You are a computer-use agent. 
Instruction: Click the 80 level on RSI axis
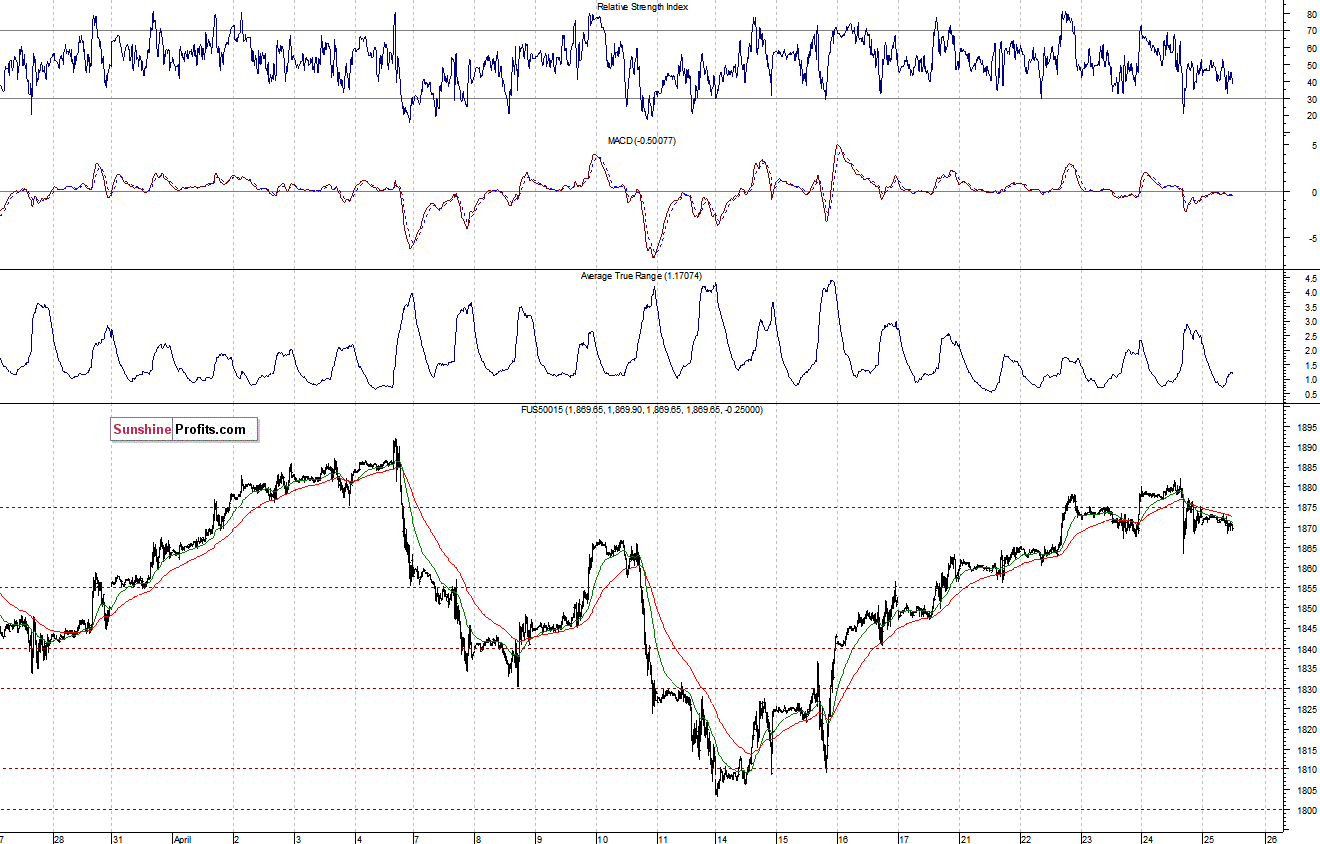point(1310,15)
